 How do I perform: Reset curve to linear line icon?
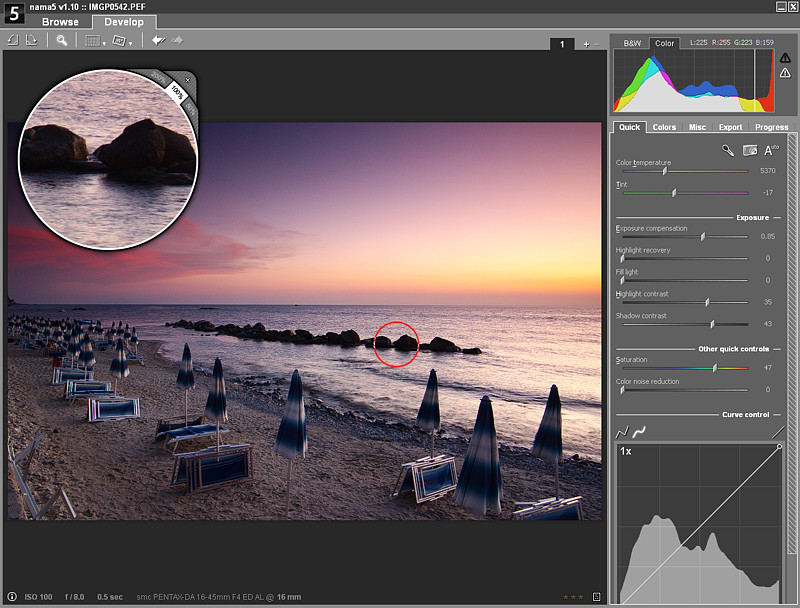coord(777,432)
